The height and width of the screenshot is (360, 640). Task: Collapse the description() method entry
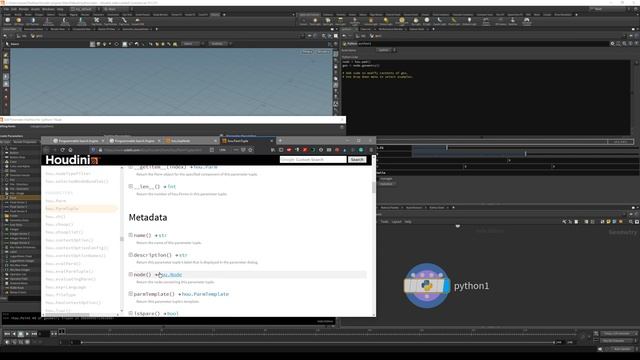coord(131,255)
